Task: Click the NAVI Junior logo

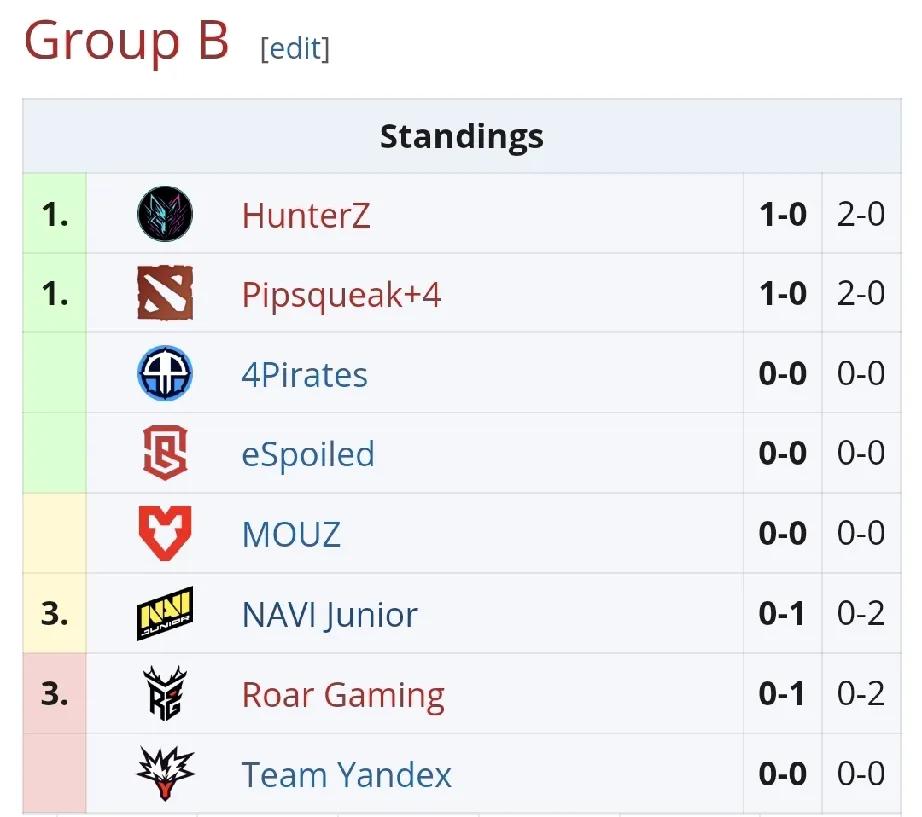Action: (x=165, y=614)
